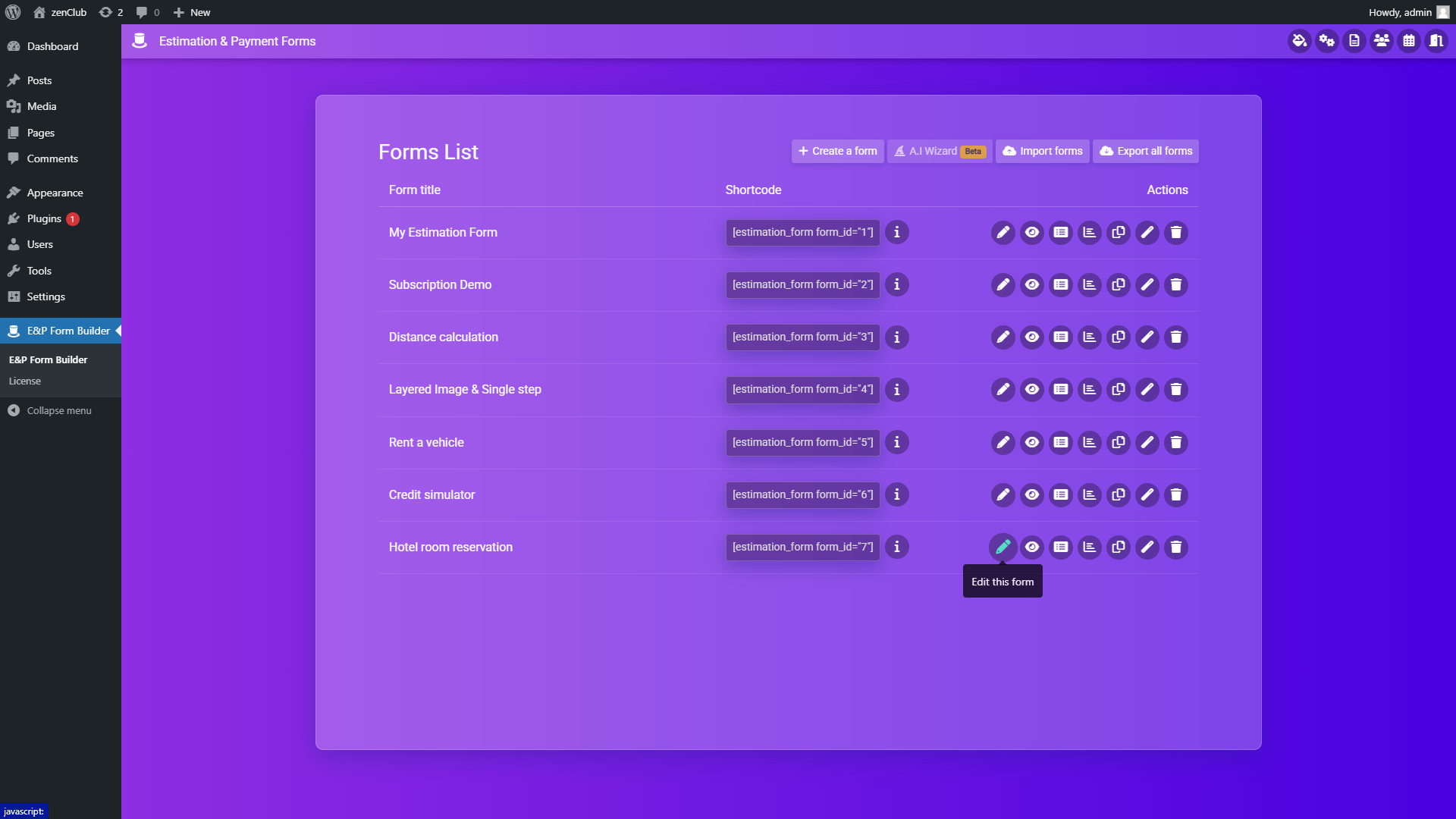Viewport: 1456px width, 819px height.
Task: Open zenClub site link in admin bar
Action: (x=60, y=12)
